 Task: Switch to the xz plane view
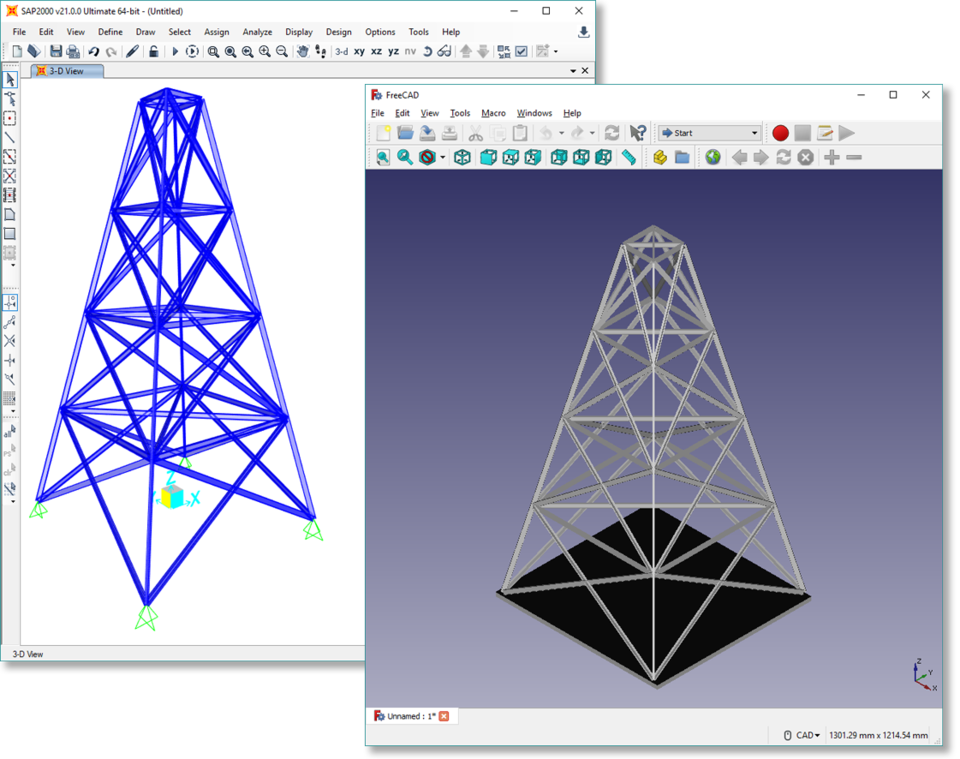click(x=376, y=52)
